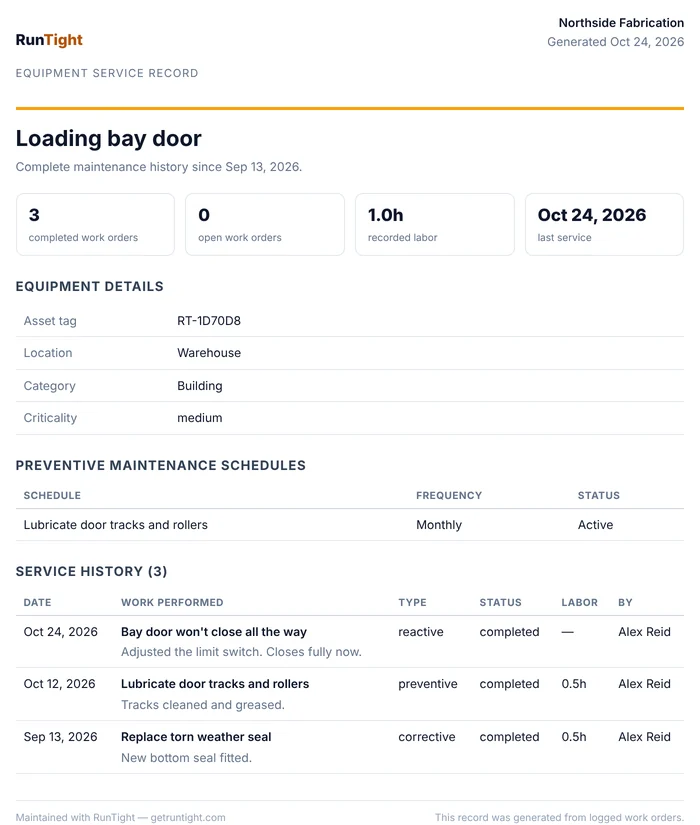This screenshot has height=825, width=700.
Task: Click the 'last service' Oct 24, 2026 card
Action: coord(604,225)
